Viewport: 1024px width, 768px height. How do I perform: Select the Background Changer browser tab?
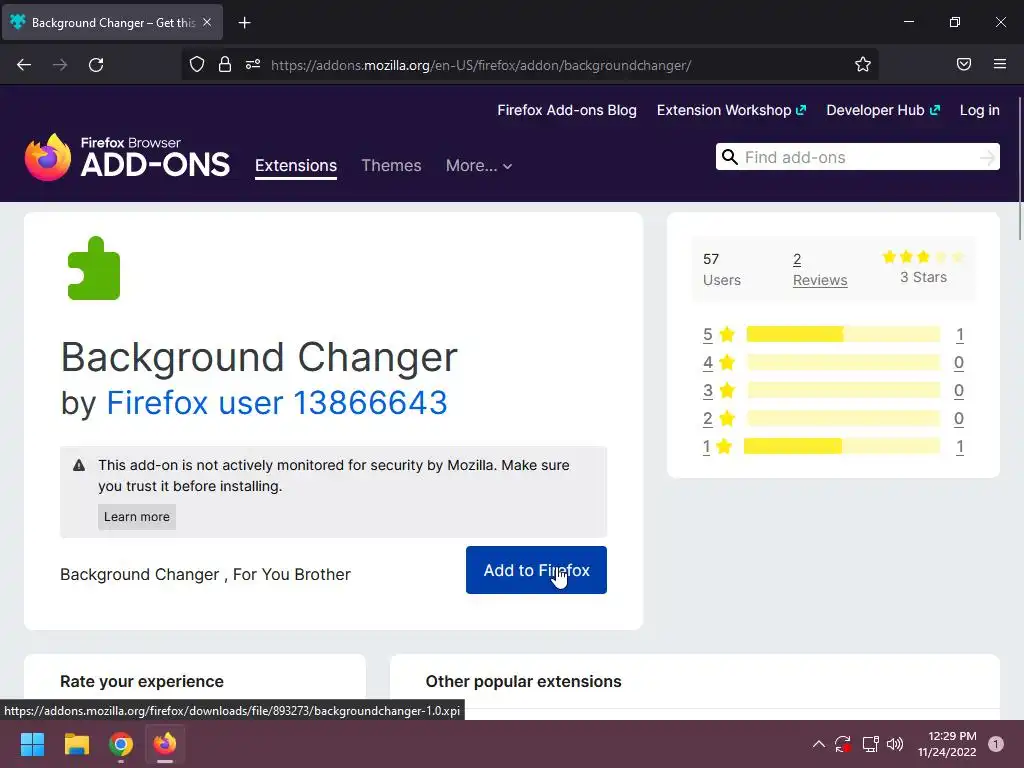pos(112,22)
